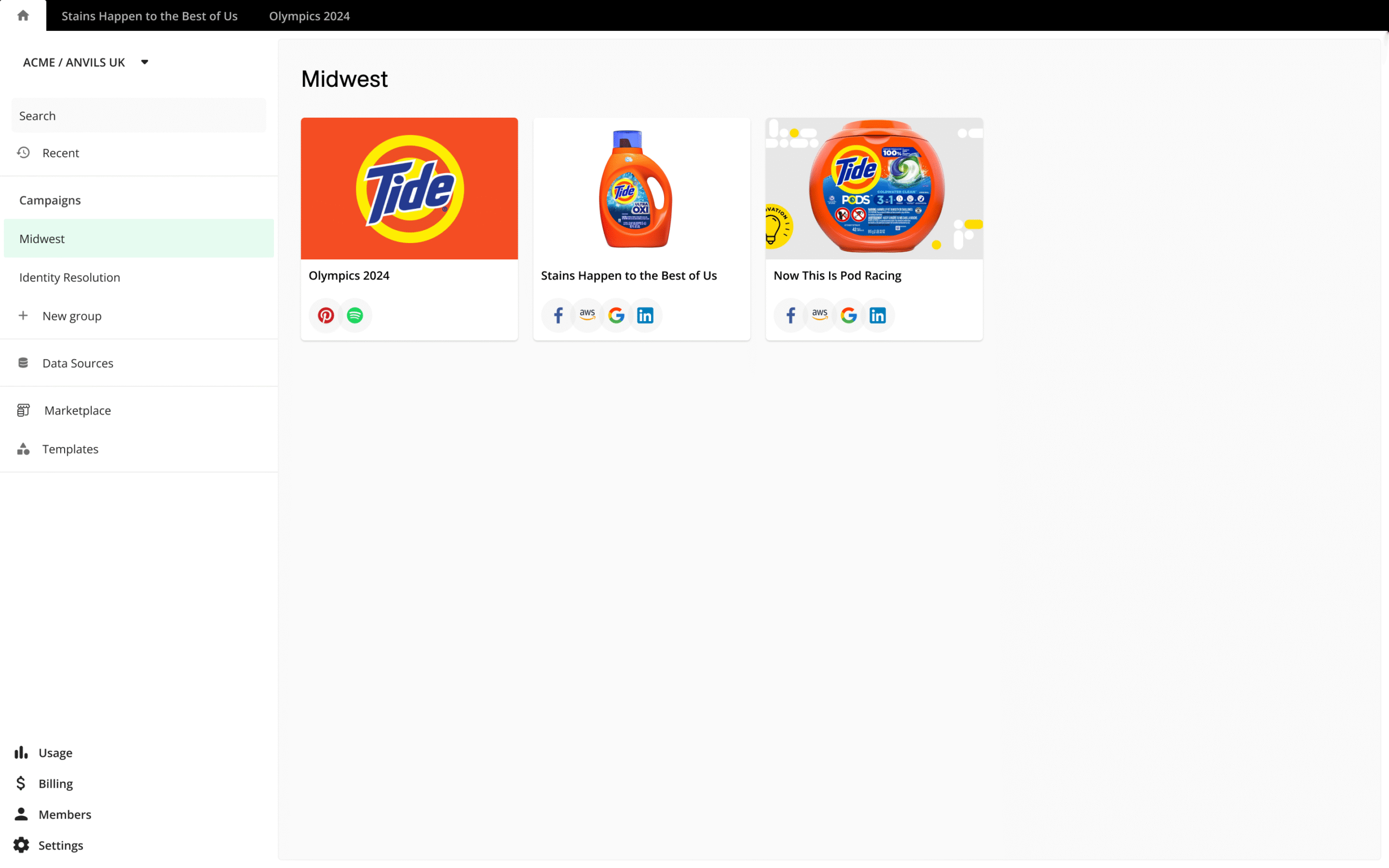Click Spotify icon on Olympics 2024 card
The height and width of the screenshot is (868, 1389).
click(x=355, y=315)
